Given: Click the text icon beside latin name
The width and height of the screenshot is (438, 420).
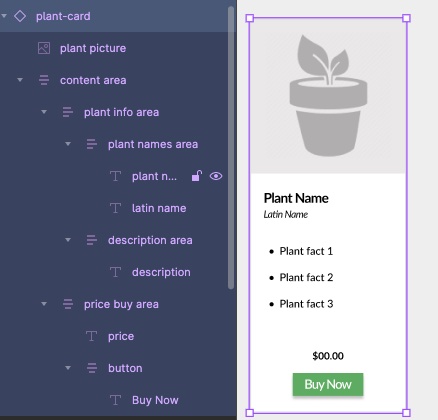Looking at the screenshot, I should [x=115, y=208].
